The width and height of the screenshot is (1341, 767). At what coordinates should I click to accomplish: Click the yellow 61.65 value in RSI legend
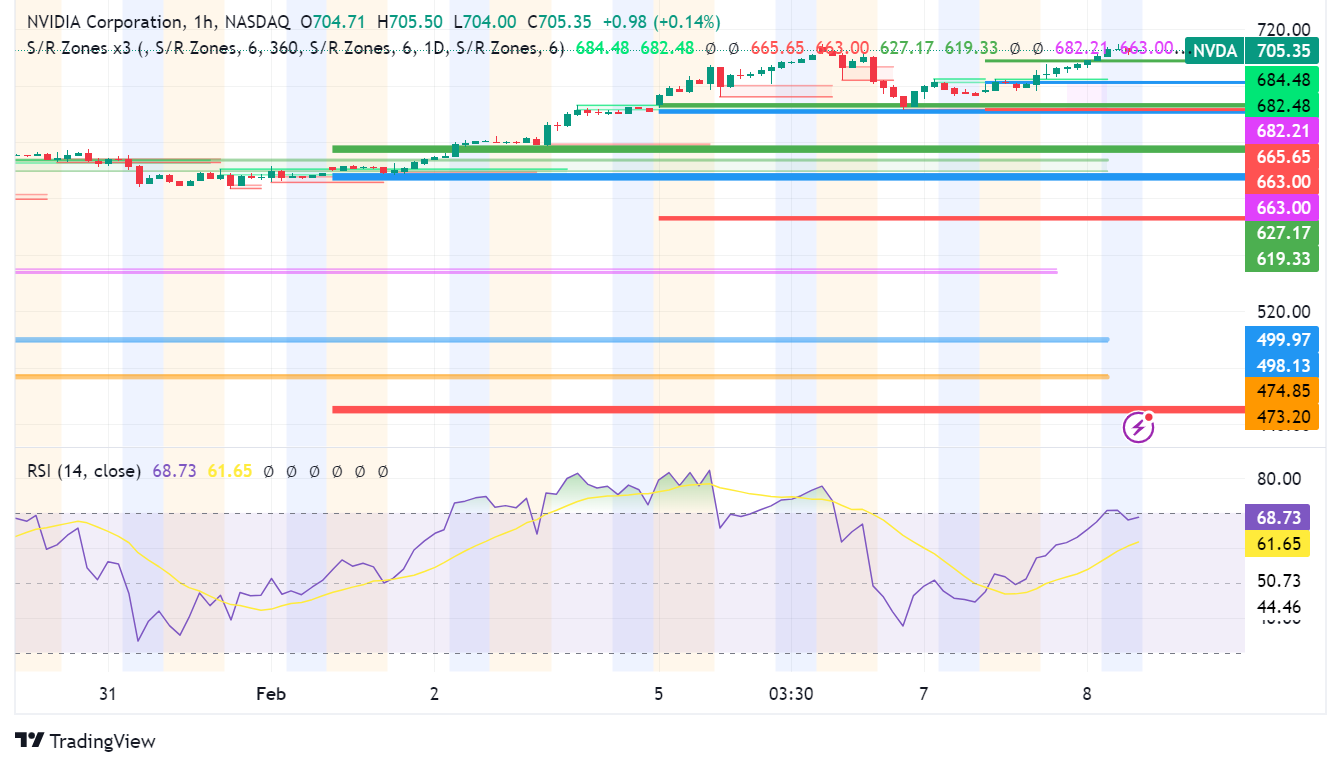tap(229, 470)
